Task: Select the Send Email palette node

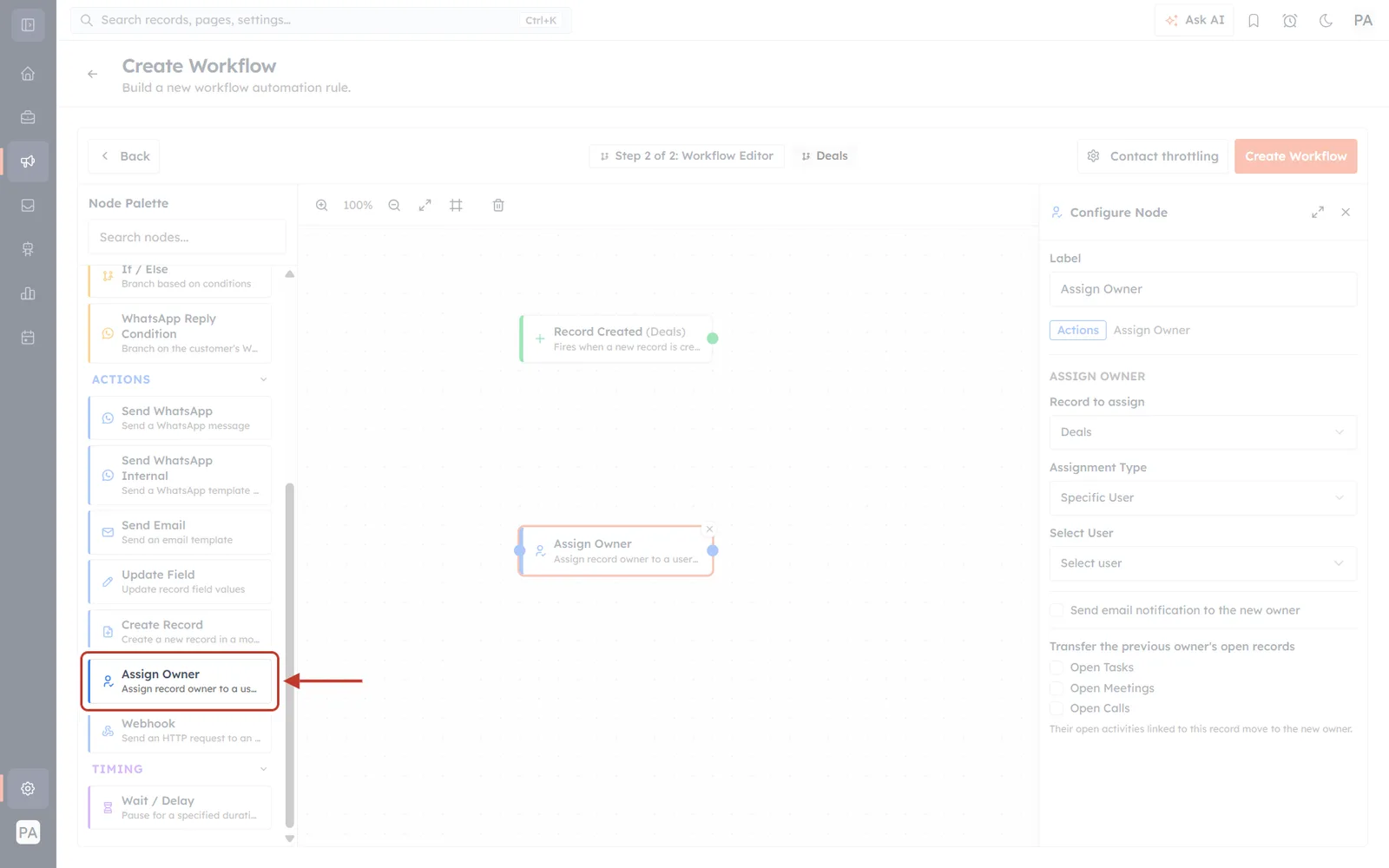Action: 180,532
